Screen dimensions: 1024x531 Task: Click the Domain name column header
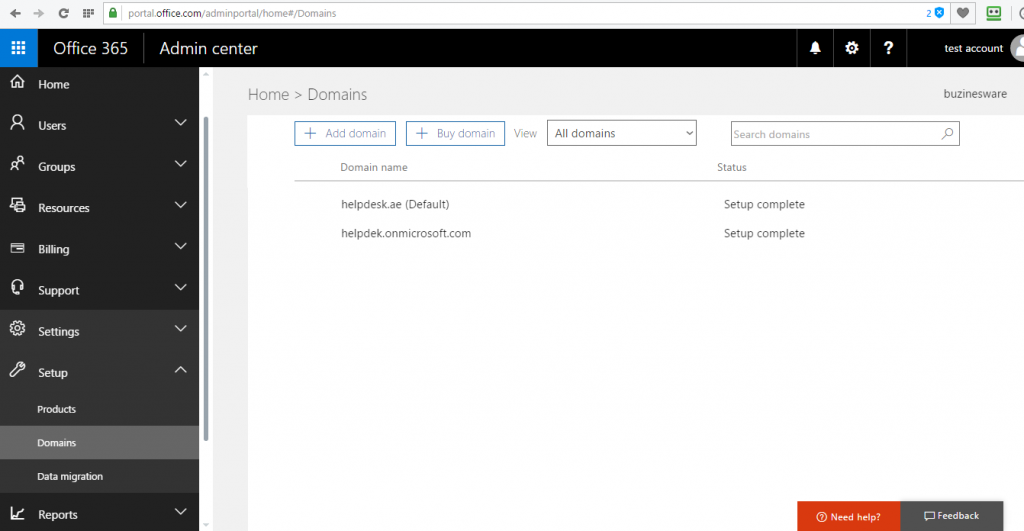(x=374, y=167)
